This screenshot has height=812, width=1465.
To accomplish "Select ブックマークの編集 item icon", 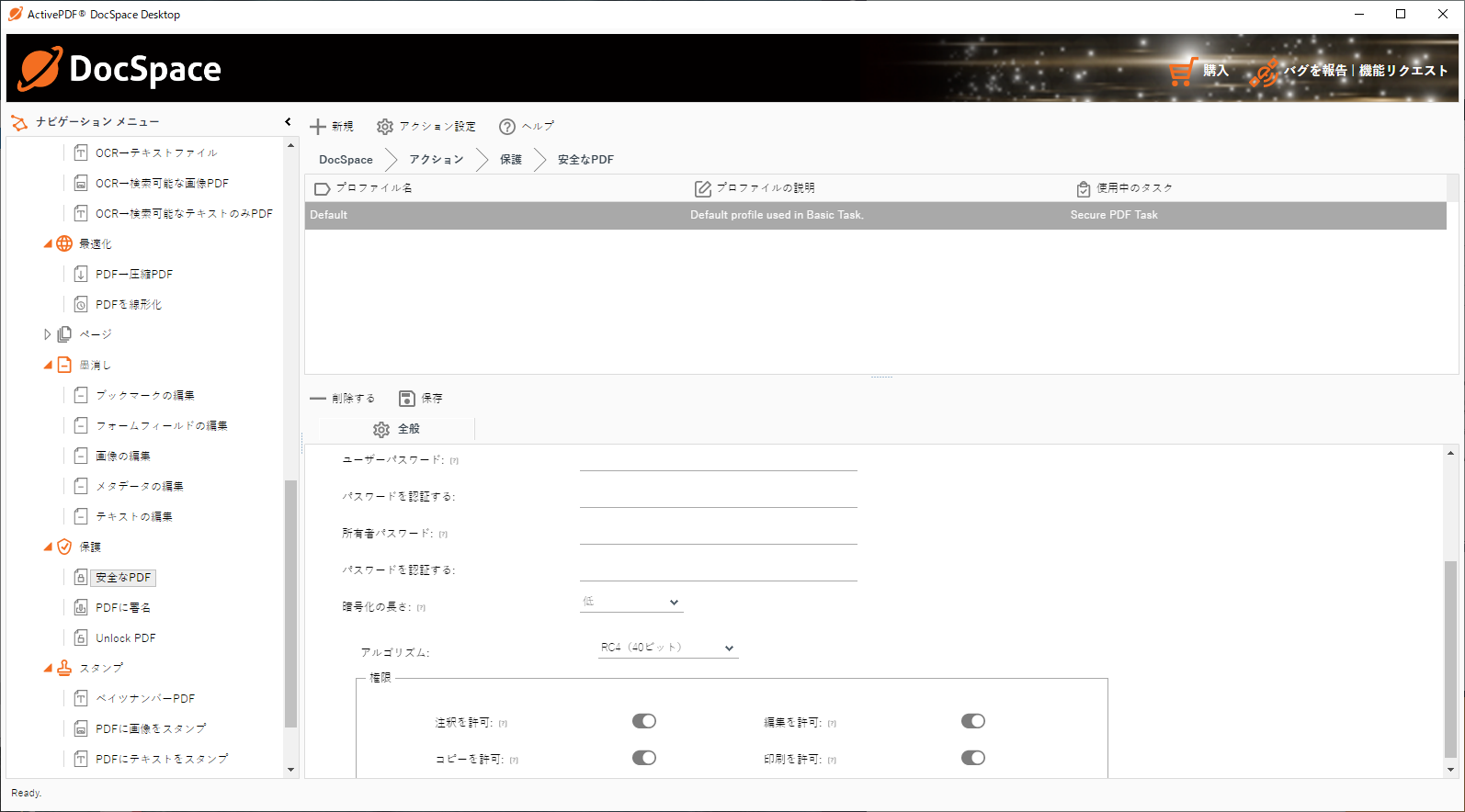I will 81,395.
